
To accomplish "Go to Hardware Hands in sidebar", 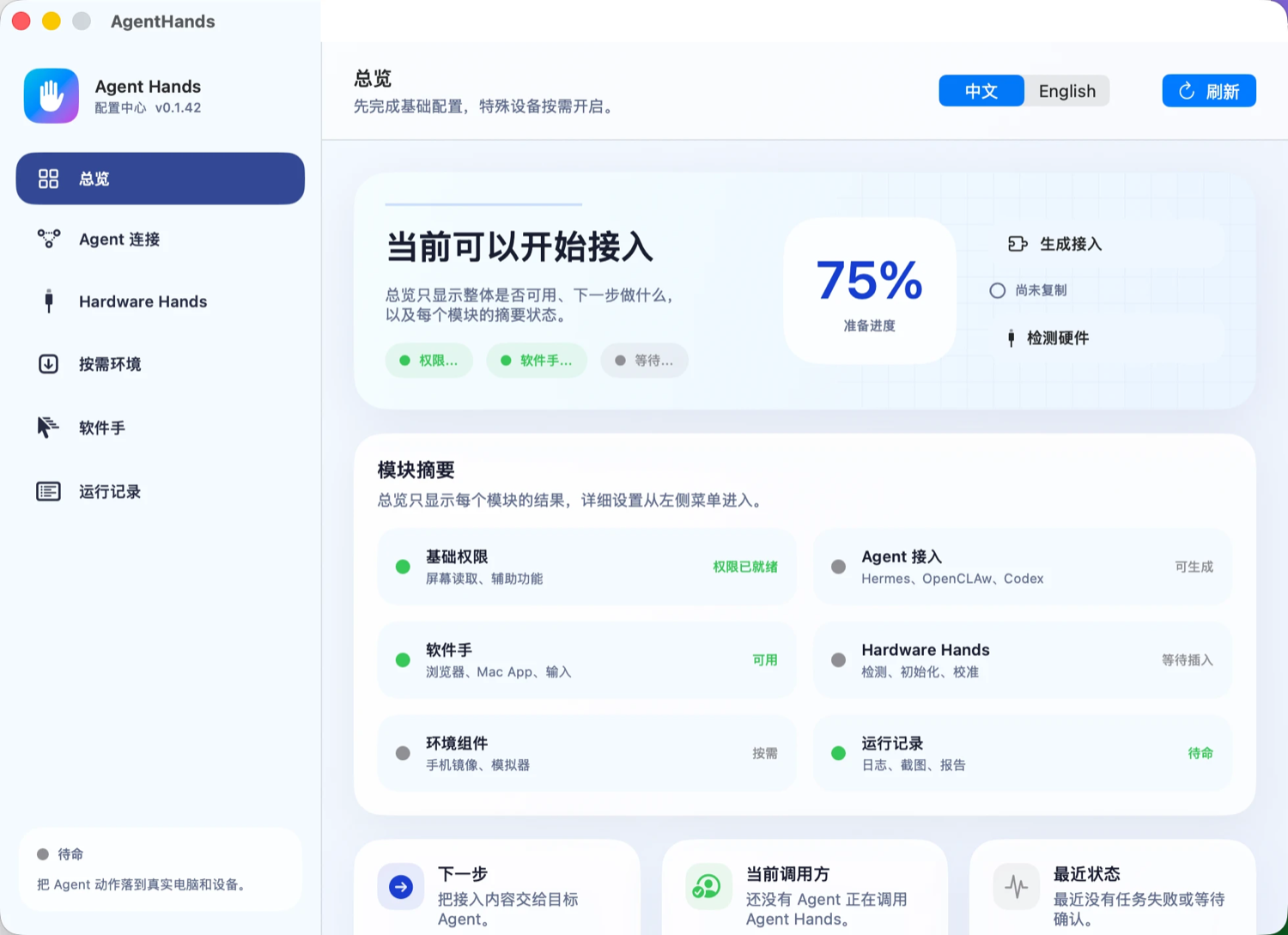I will point(161,301).
